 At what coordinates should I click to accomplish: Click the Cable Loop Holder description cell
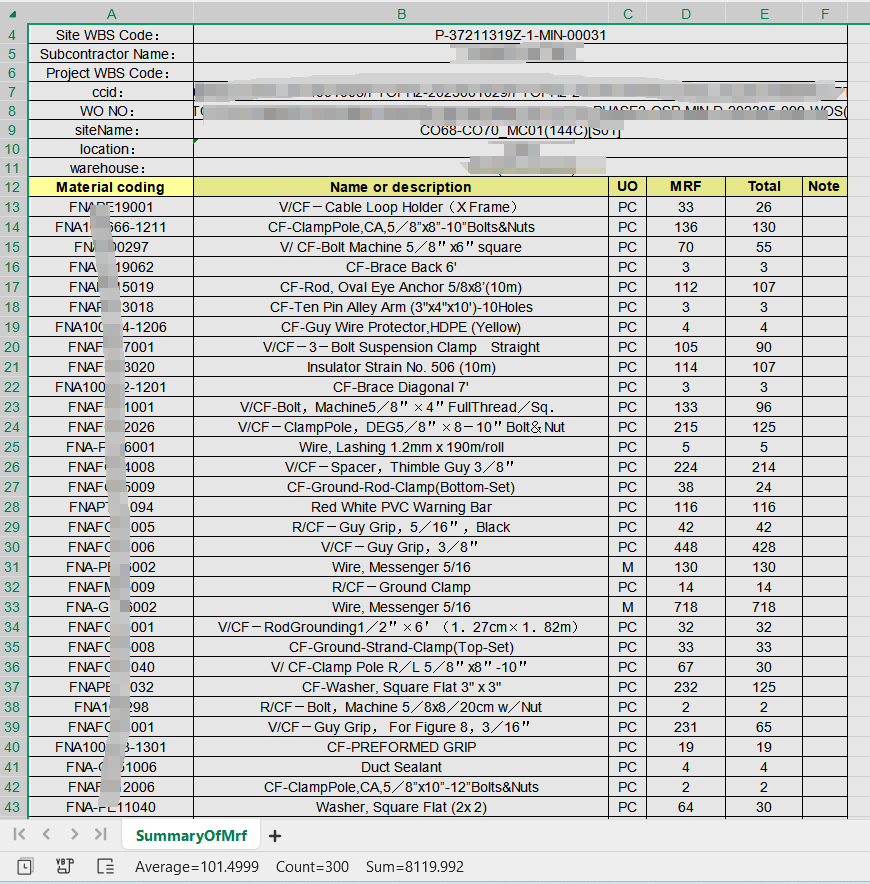401,207
